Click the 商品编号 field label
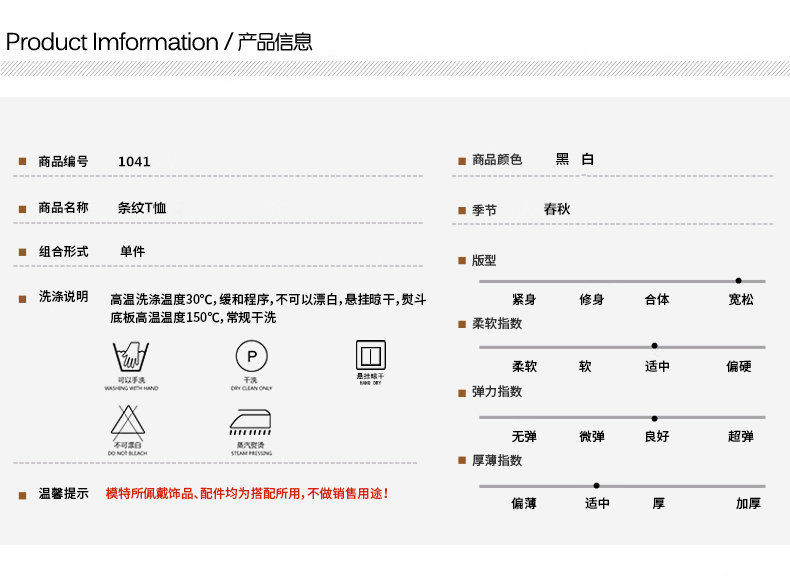Viewport: 790px width, 584px height. click(63, 161)
